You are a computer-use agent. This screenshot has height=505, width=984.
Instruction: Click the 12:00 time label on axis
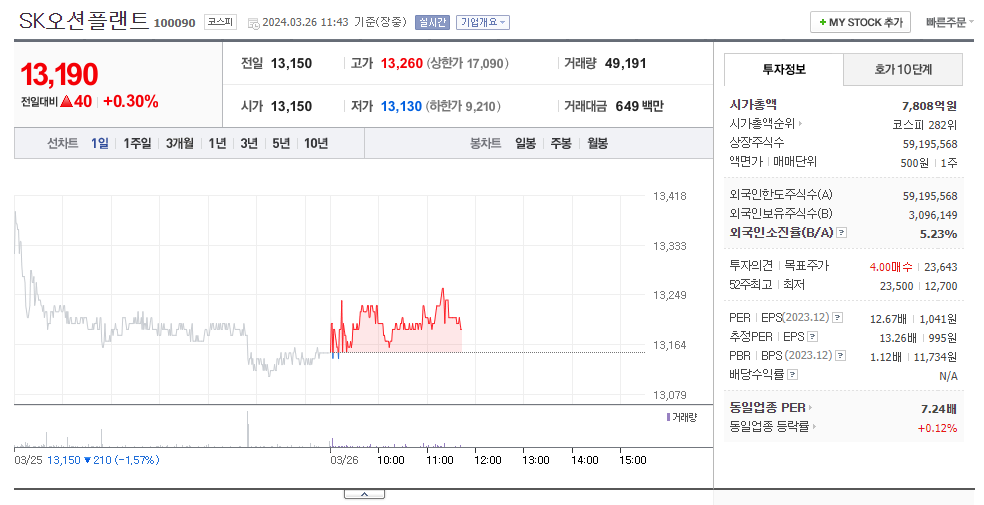(x=488, y=460)
